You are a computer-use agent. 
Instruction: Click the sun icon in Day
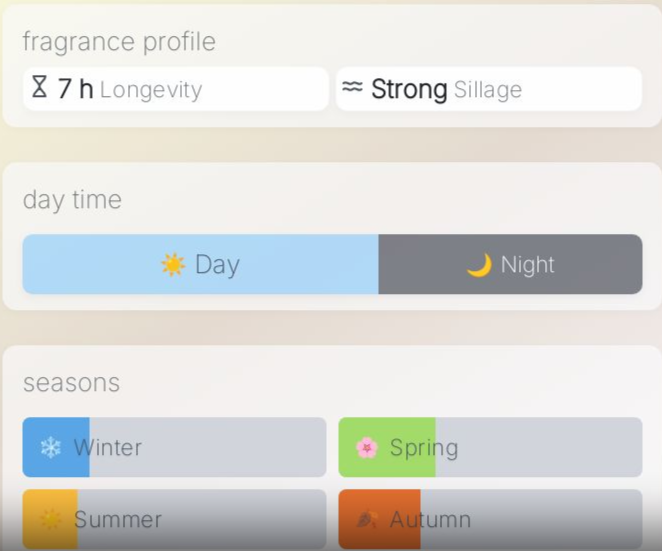click(173, 264)
